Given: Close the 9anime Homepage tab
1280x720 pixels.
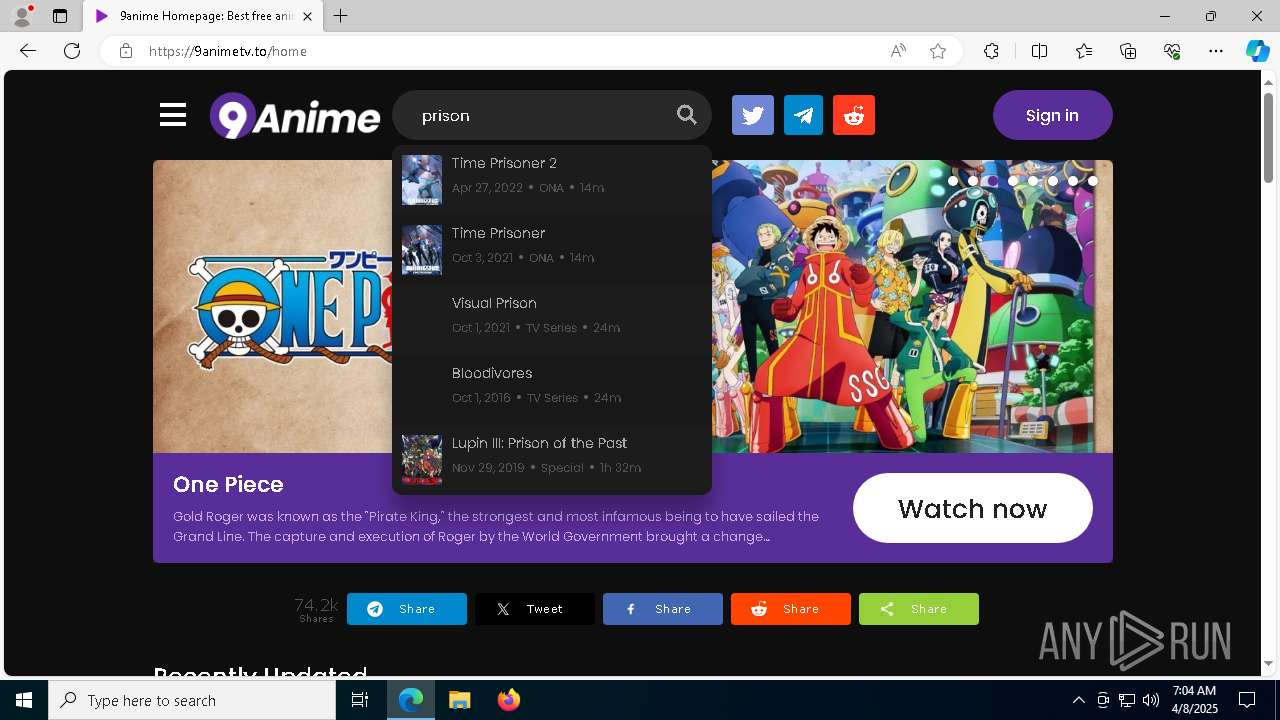Looking at the screenshot, I should pyautogui.click(x=307, y=16).
